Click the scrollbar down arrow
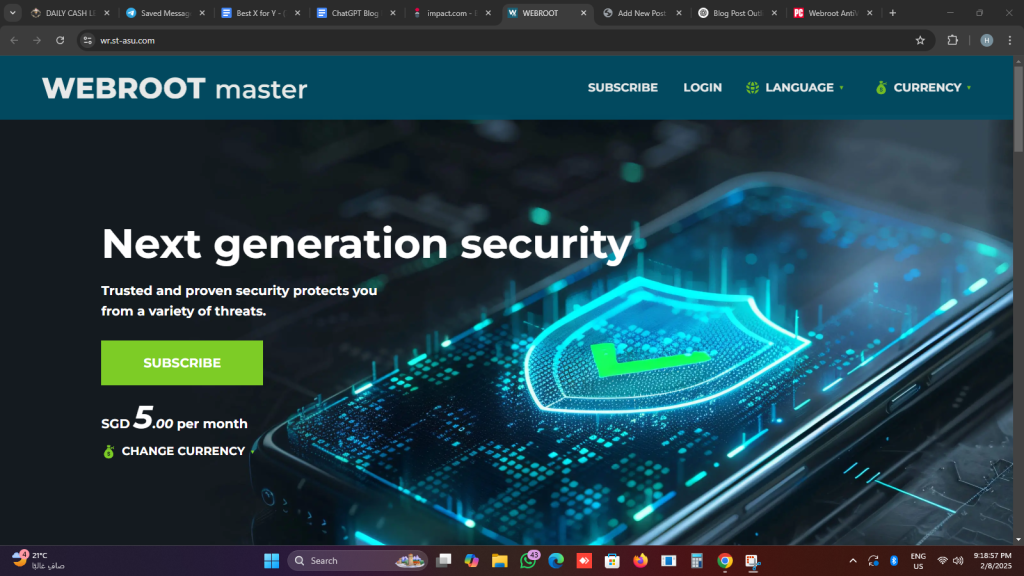Viewport: 1024px width, 576px height. (x=1018, y=539)
